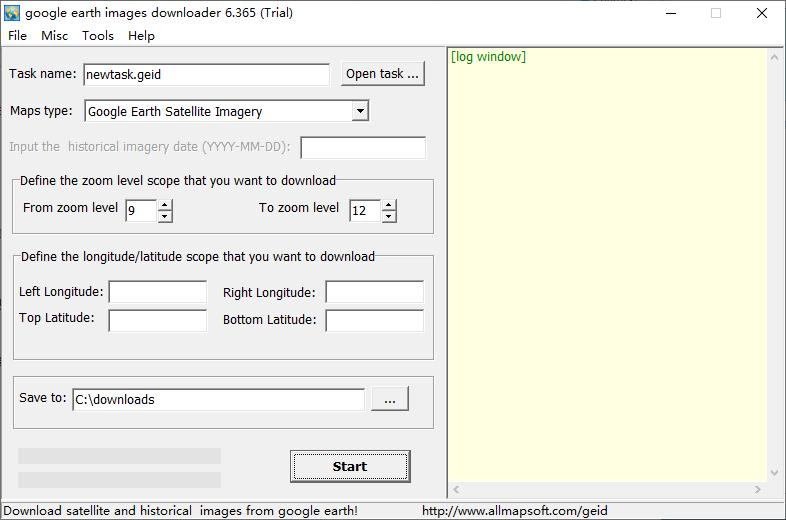The image size is (786, 520).
Task: Decrease the To zoom level value
Action: (x=388, y=217)
